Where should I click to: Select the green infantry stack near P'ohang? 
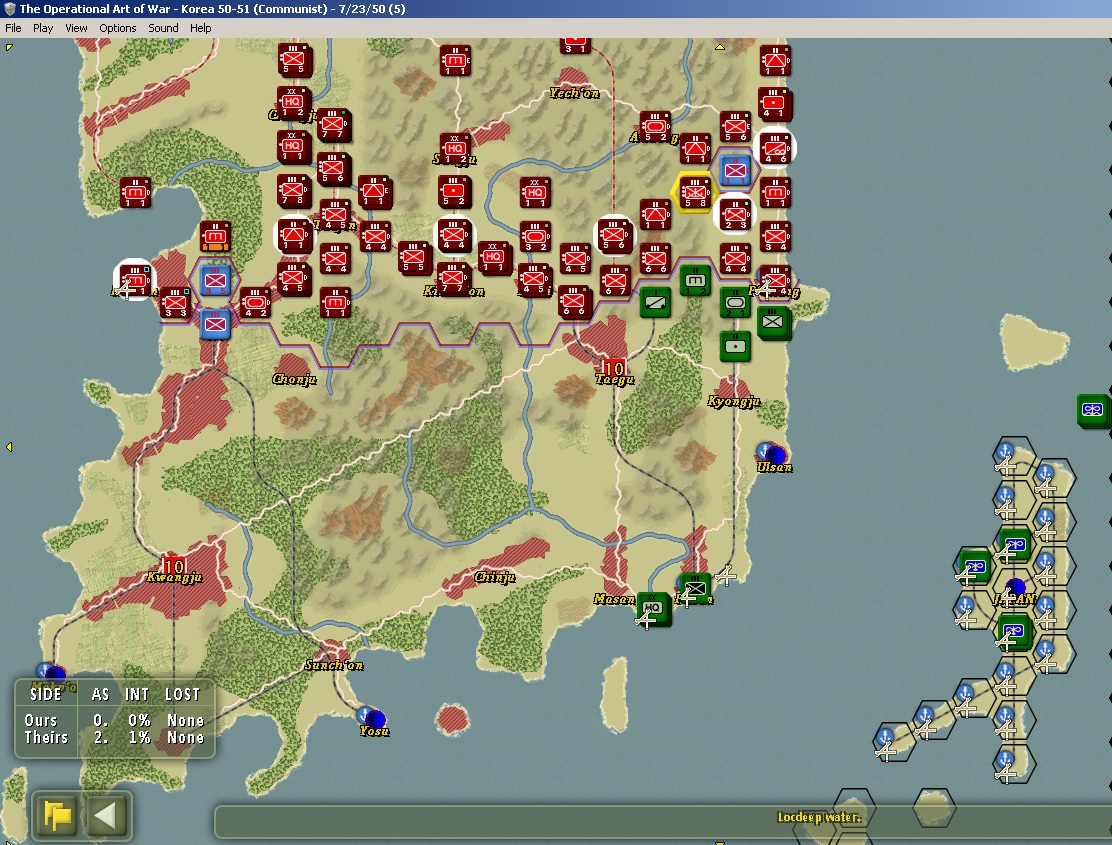pos(774,323)
